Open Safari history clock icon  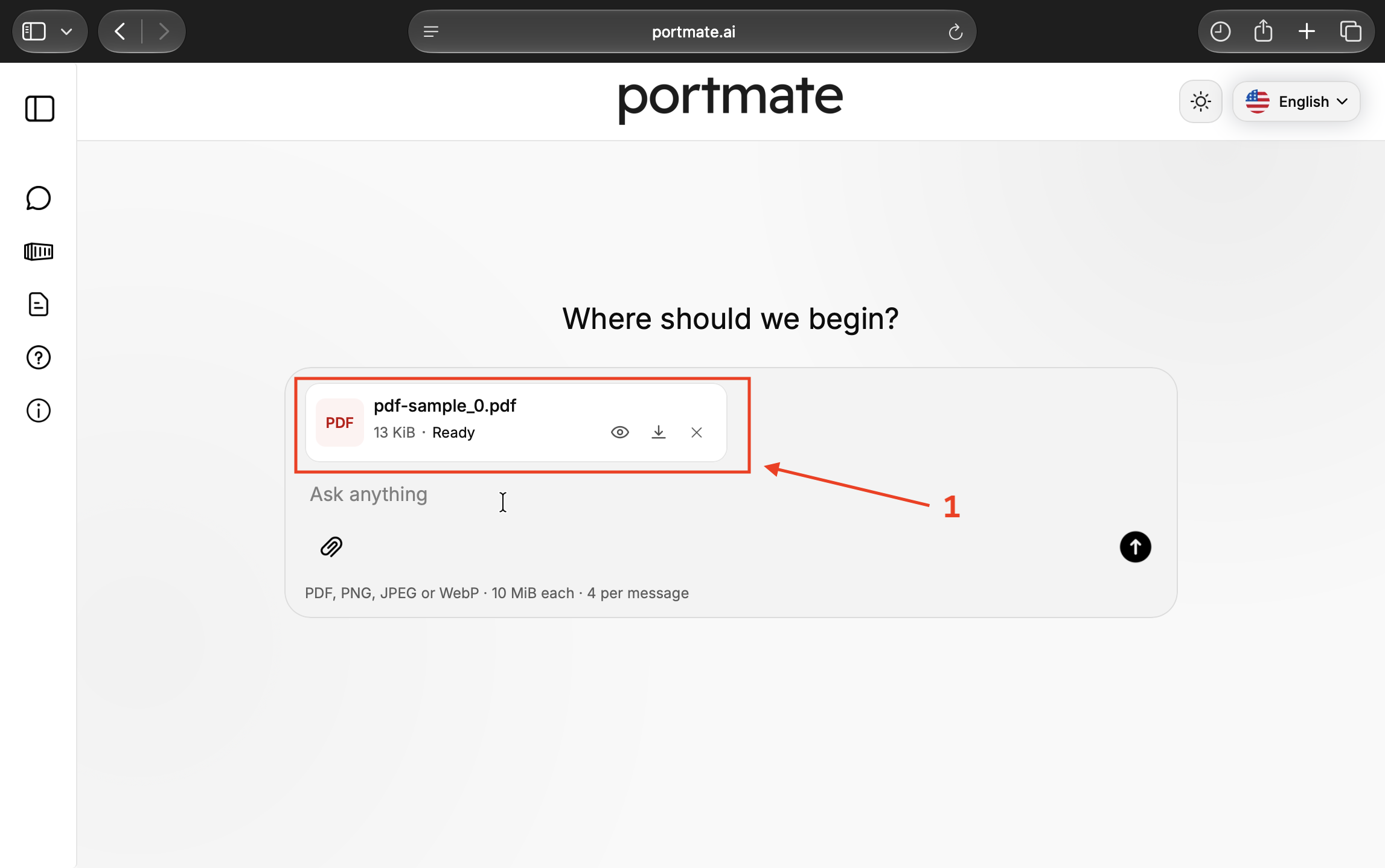(1220, 31)
